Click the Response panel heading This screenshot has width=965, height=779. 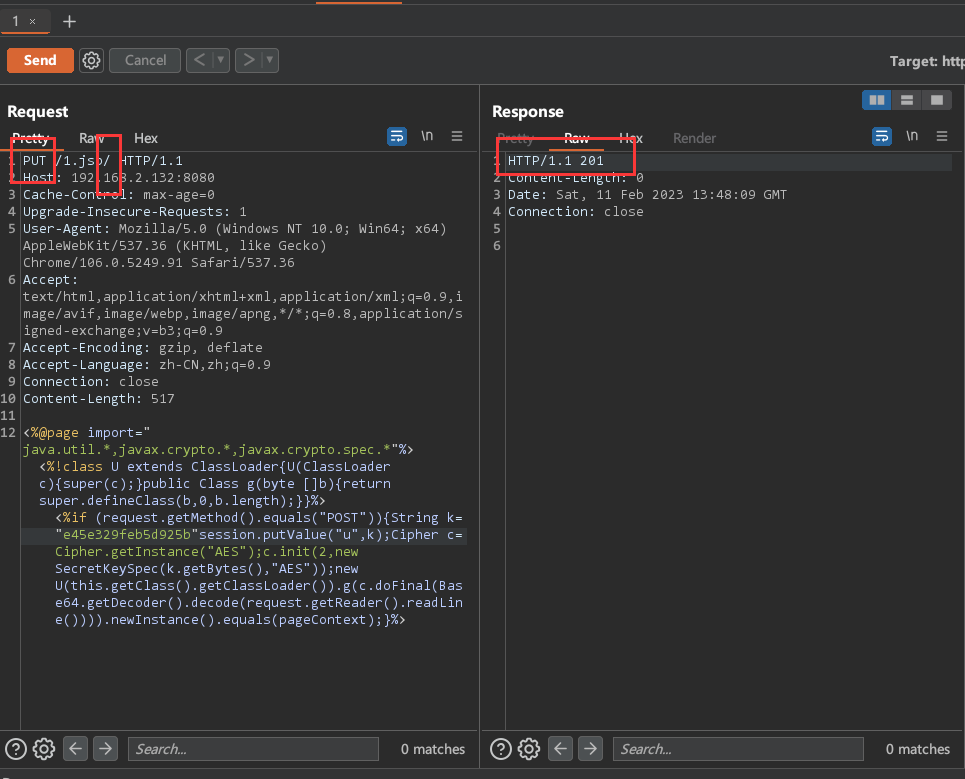tap(527, 111)
